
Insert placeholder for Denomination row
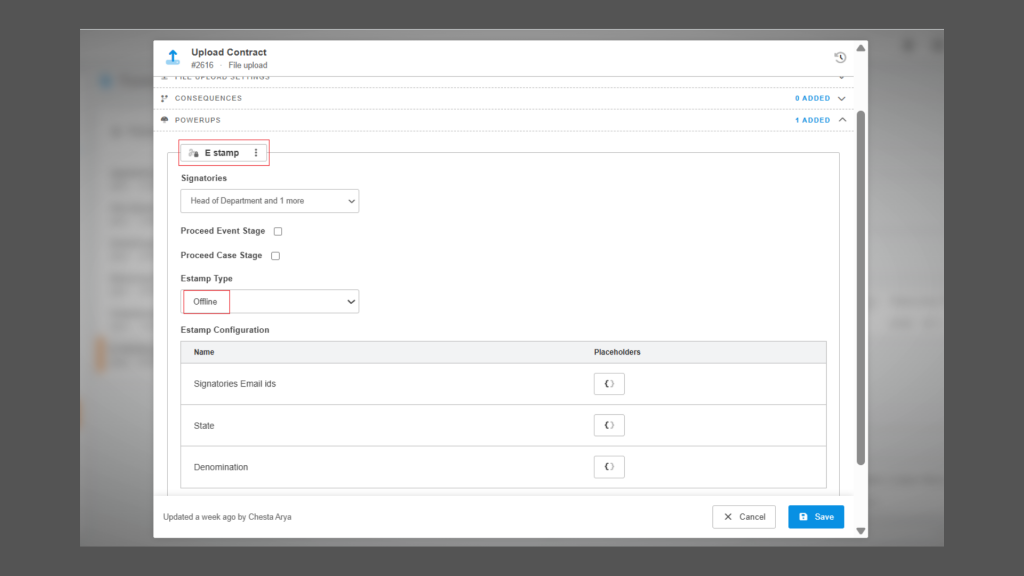tap(609, 467)
